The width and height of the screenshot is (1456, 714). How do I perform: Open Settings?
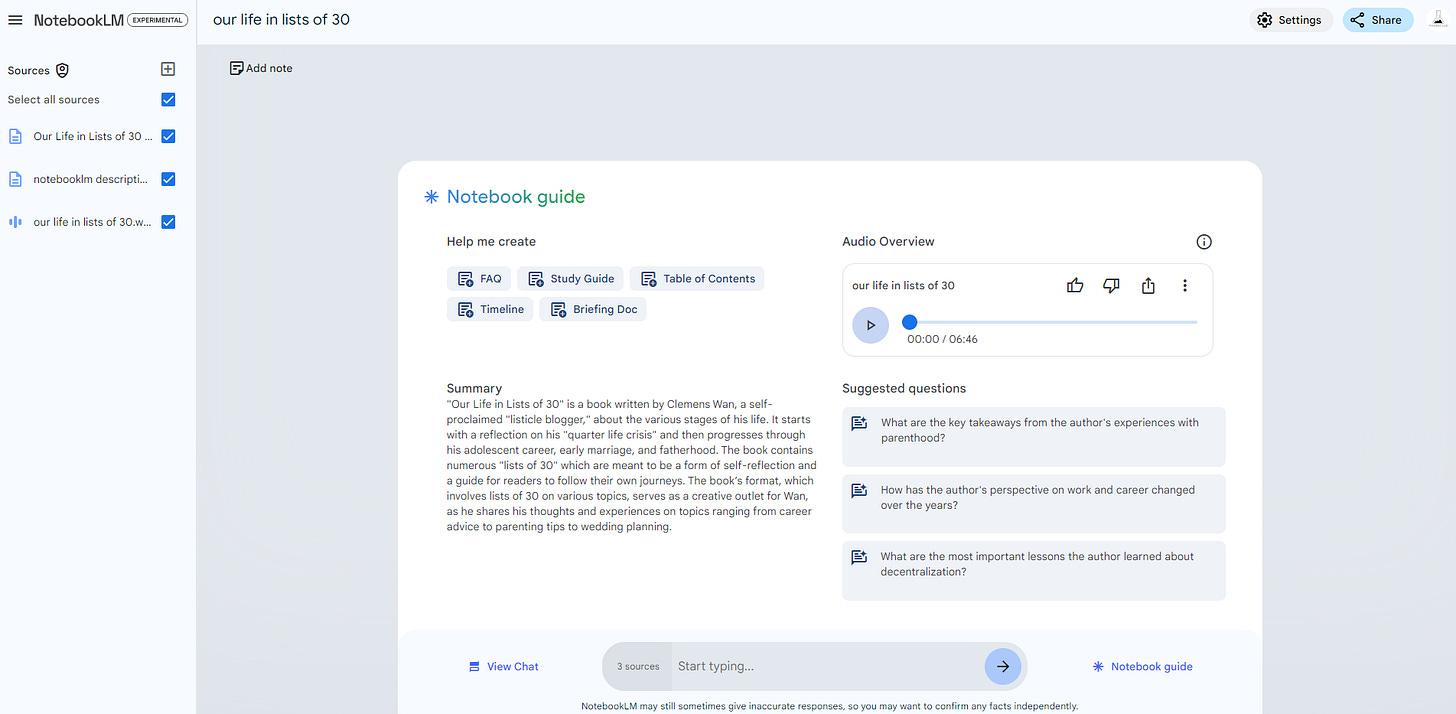(1291, 20)
